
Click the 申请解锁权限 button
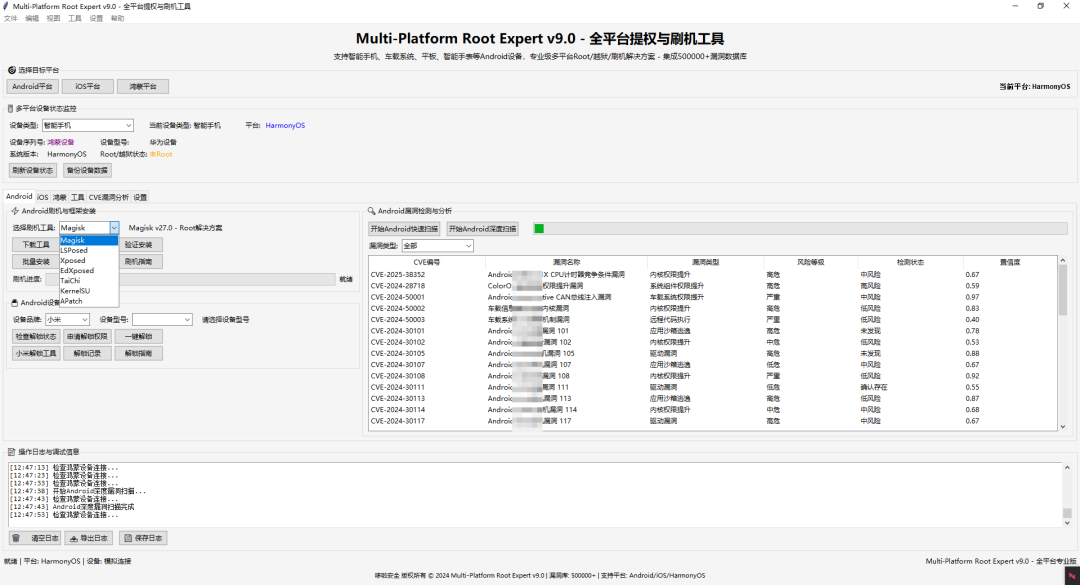87,336
